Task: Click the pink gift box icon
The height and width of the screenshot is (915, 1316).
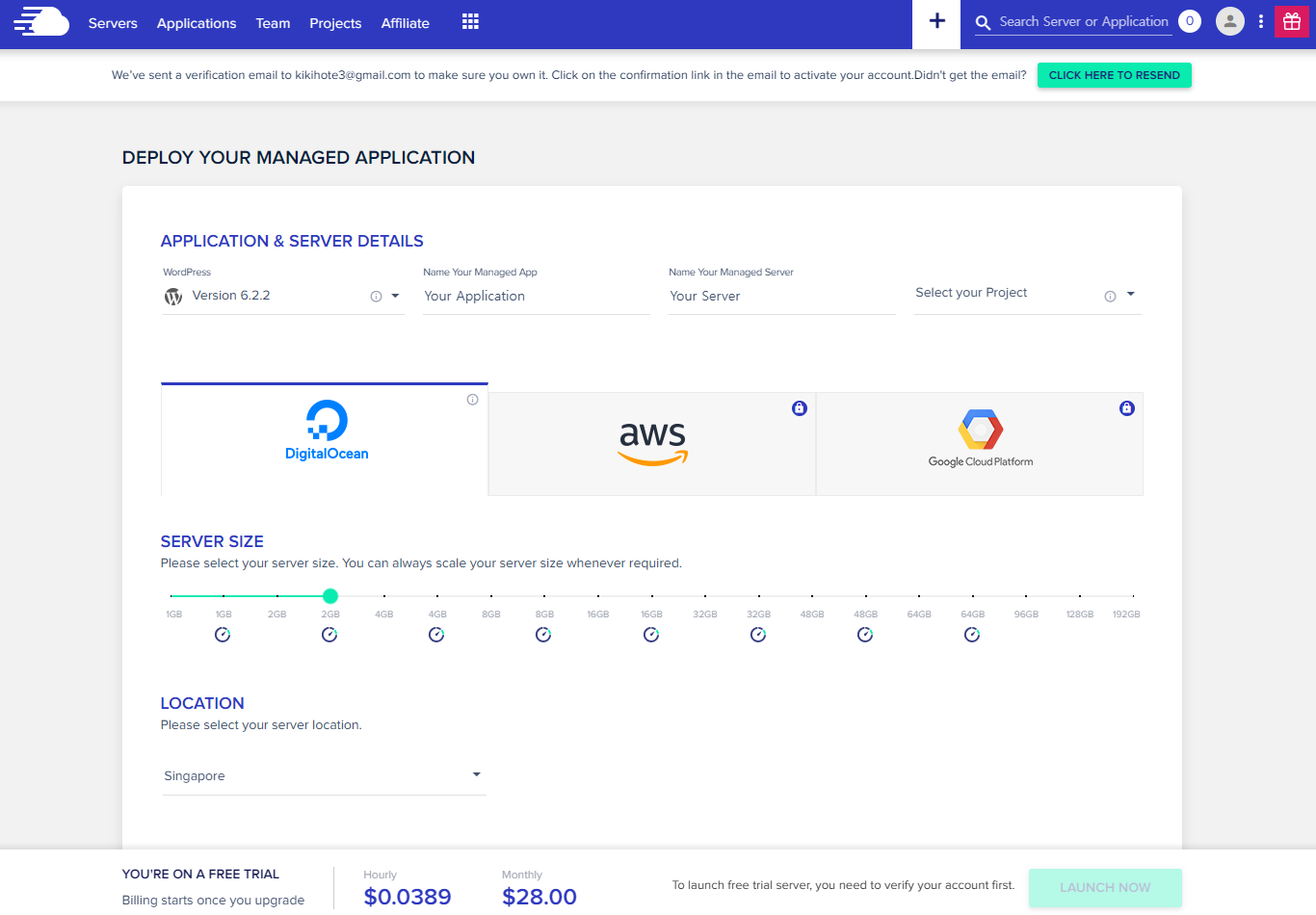Action: pyautogui.click(x=1292, y=21)
